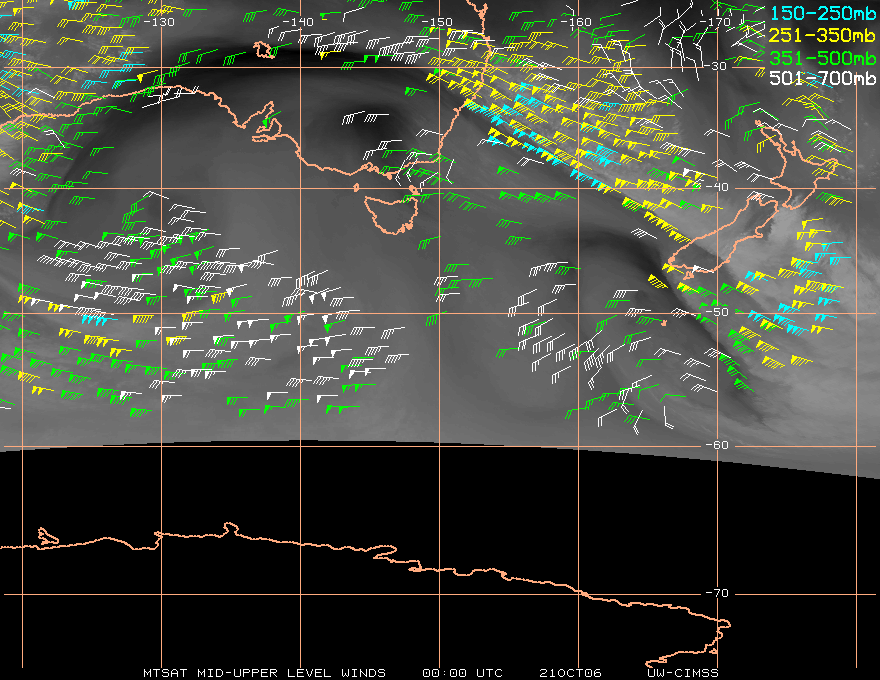The height and width of the screenshot is (680, 880).
Task: Click the green 351-500mb legend label
Action: tap(822, 57)
